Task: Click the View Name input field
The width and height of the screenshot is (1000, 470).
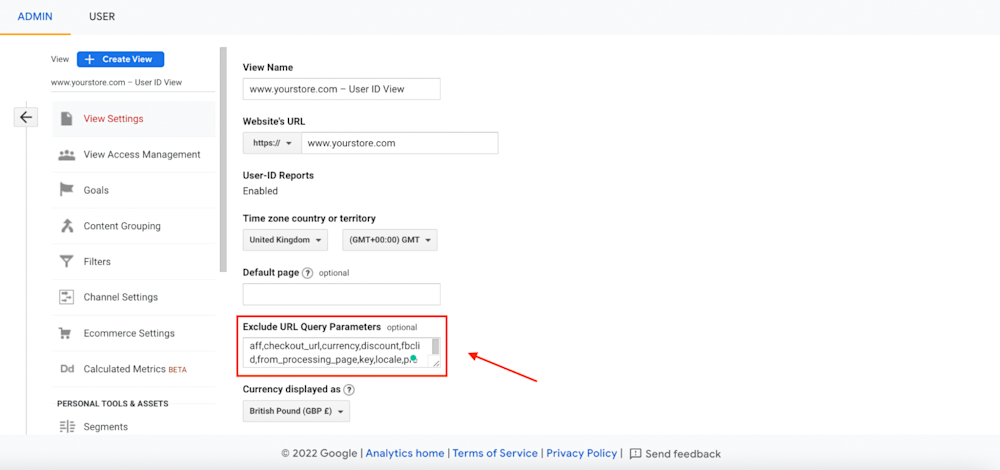Action: 342,89
